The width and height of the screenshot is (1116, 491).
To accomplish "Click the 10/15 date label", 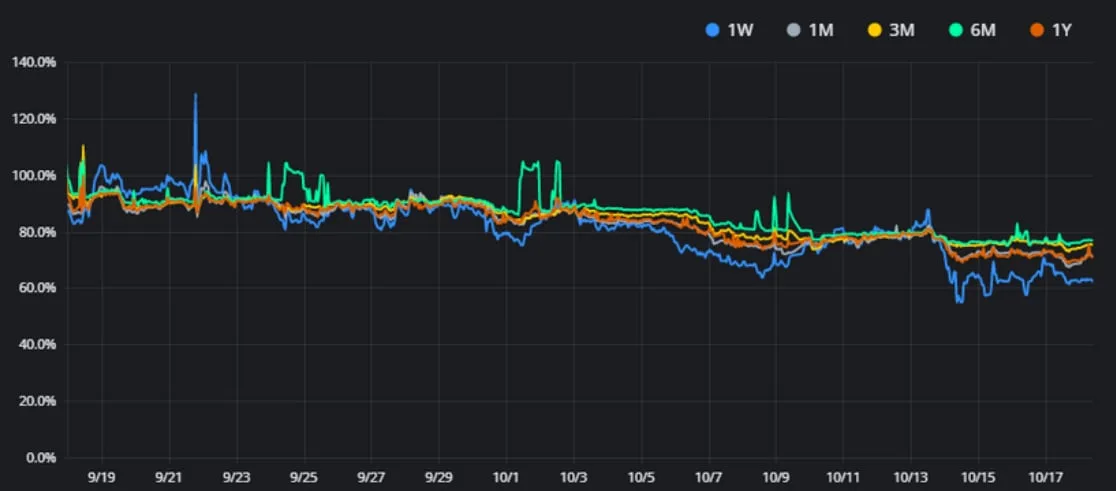I will tap(978, 476).
